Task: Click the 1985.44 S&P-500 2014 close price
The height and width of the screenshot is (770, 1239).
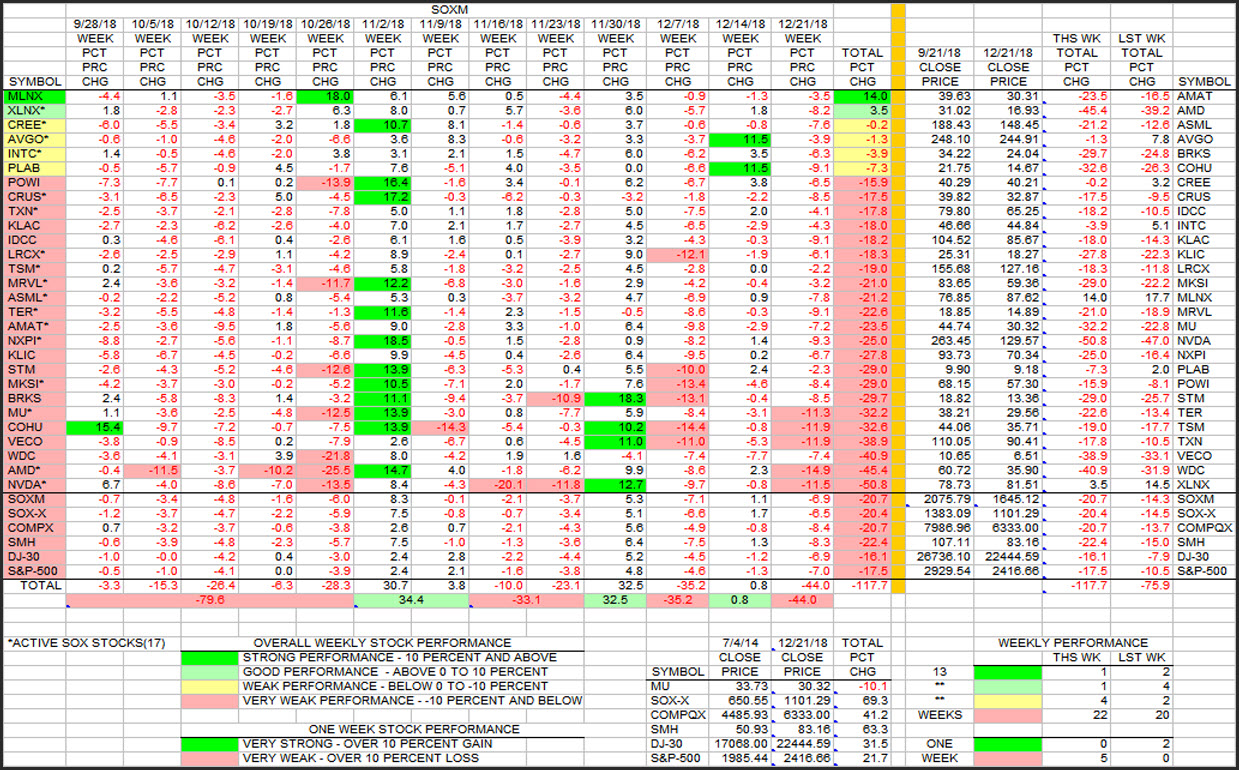Action: (x=740, y=758)
